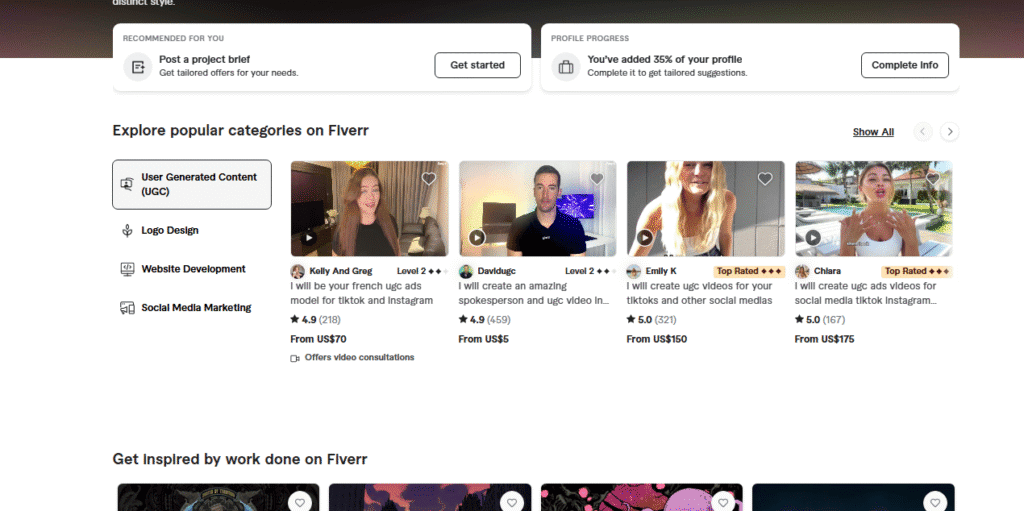Play Davidugc's video preview
Screen dimensions: 1024x511
pos(477,238)
